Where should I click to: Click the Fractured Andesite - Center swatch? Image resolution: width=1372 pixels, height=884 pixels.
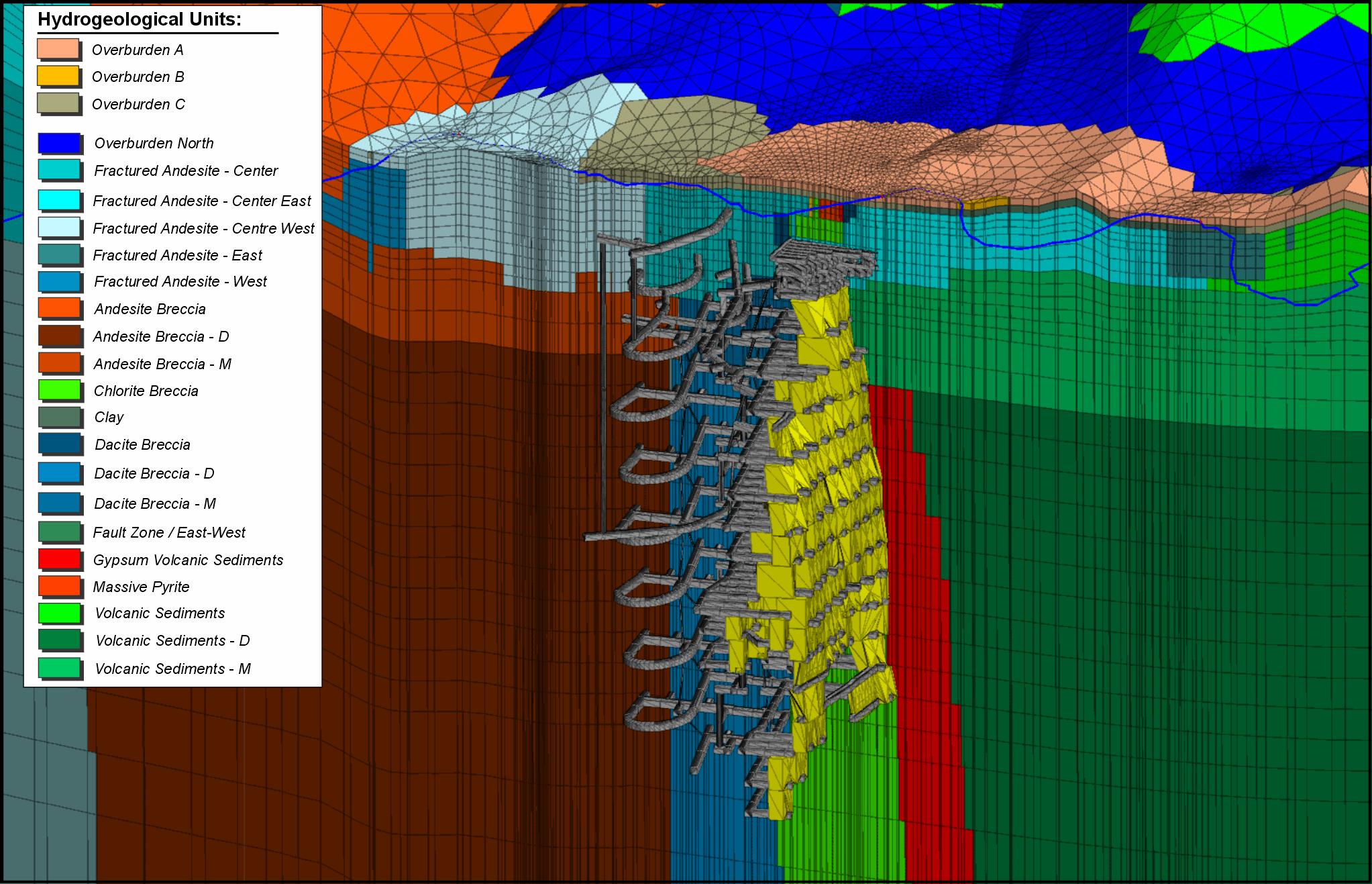60,170
